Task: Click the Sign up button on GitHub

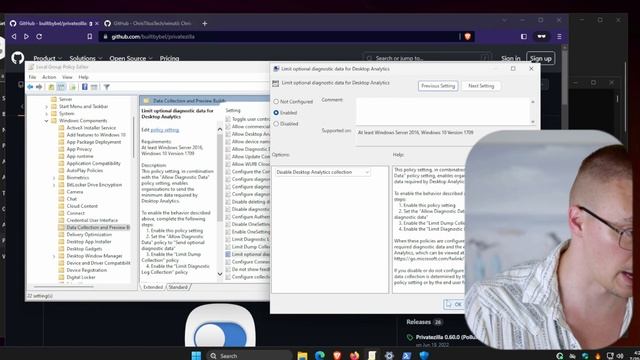Action: pos(540,58)
